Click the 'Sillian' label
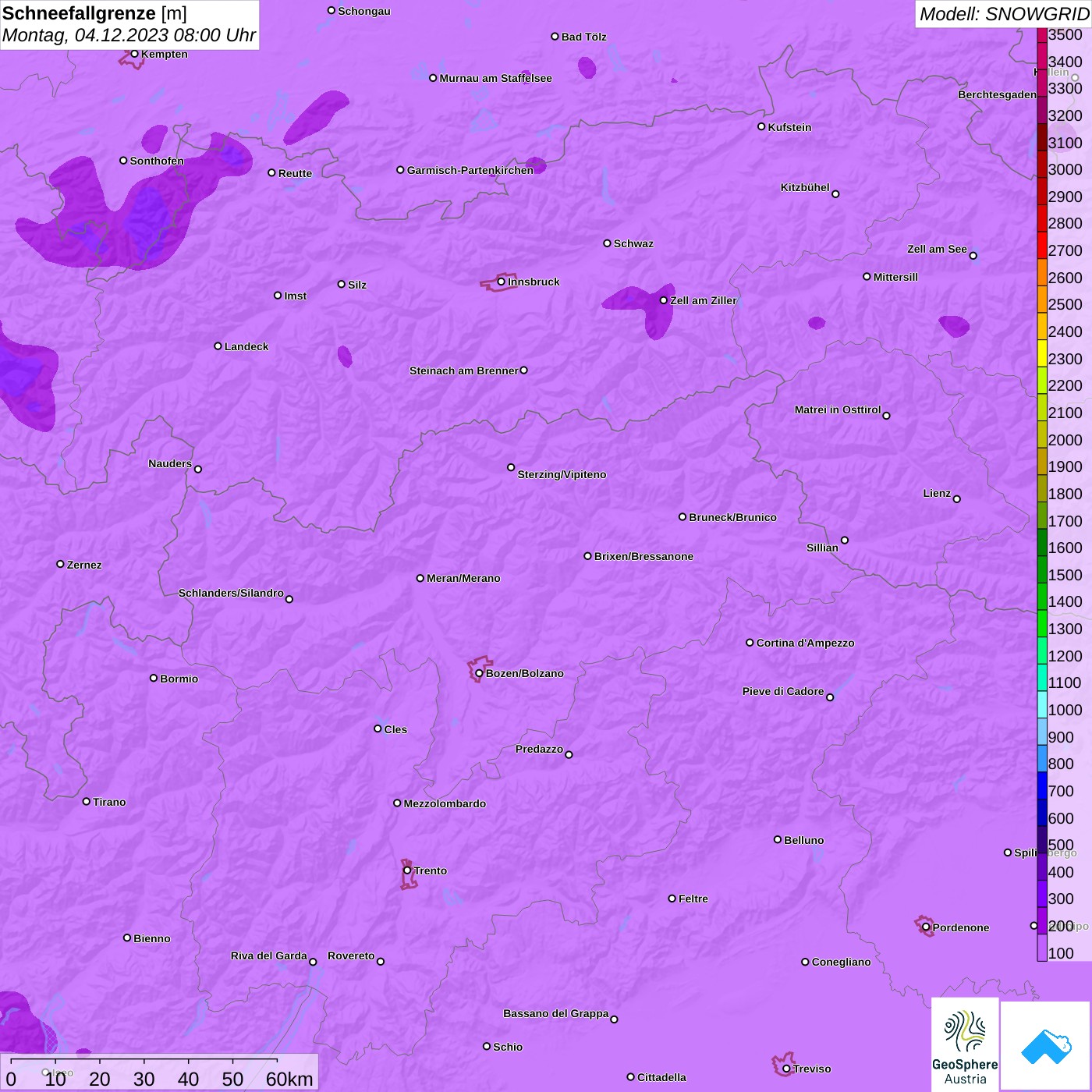Screen dimensions: 1092x1092 coord(822,548)
